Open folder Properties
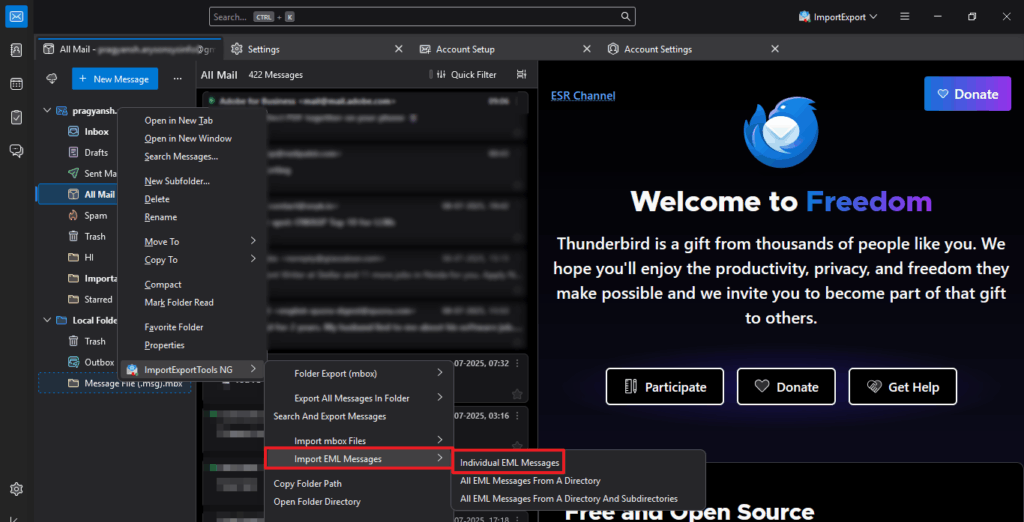 click(165, 345)
